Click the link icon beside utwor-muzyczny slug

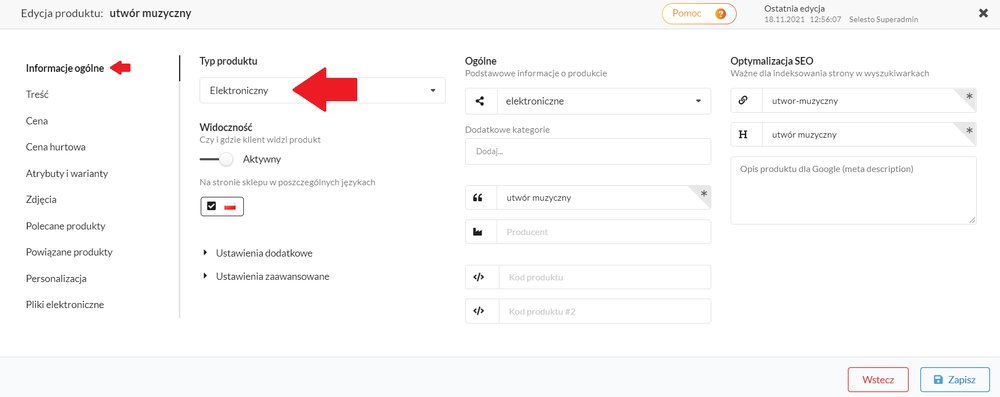[743, 101]
